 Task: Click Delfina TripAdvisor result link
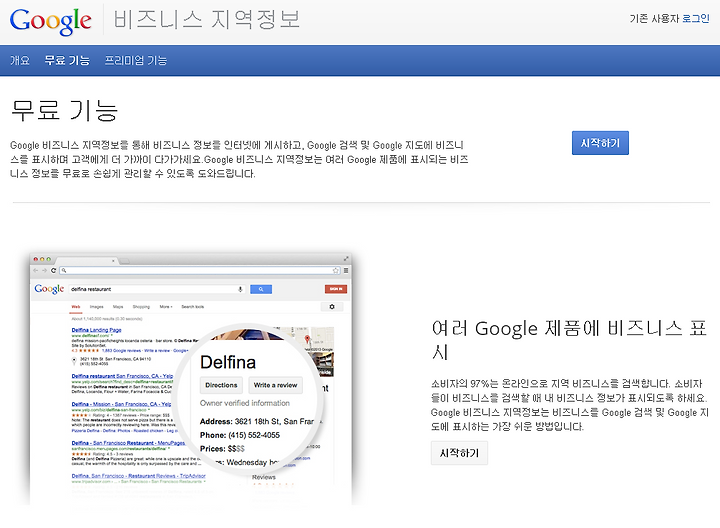tap(139, 476)
